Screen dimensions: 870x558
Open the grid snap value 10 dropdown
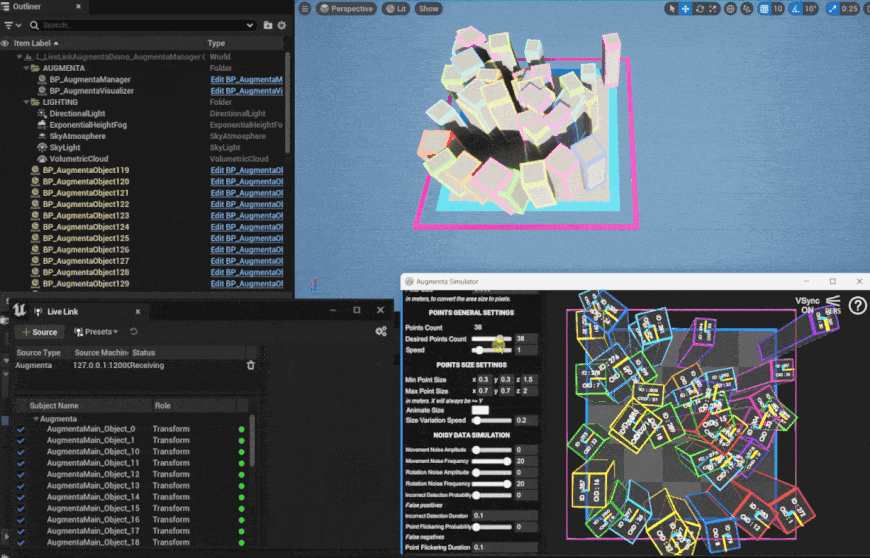coord(778,9)
